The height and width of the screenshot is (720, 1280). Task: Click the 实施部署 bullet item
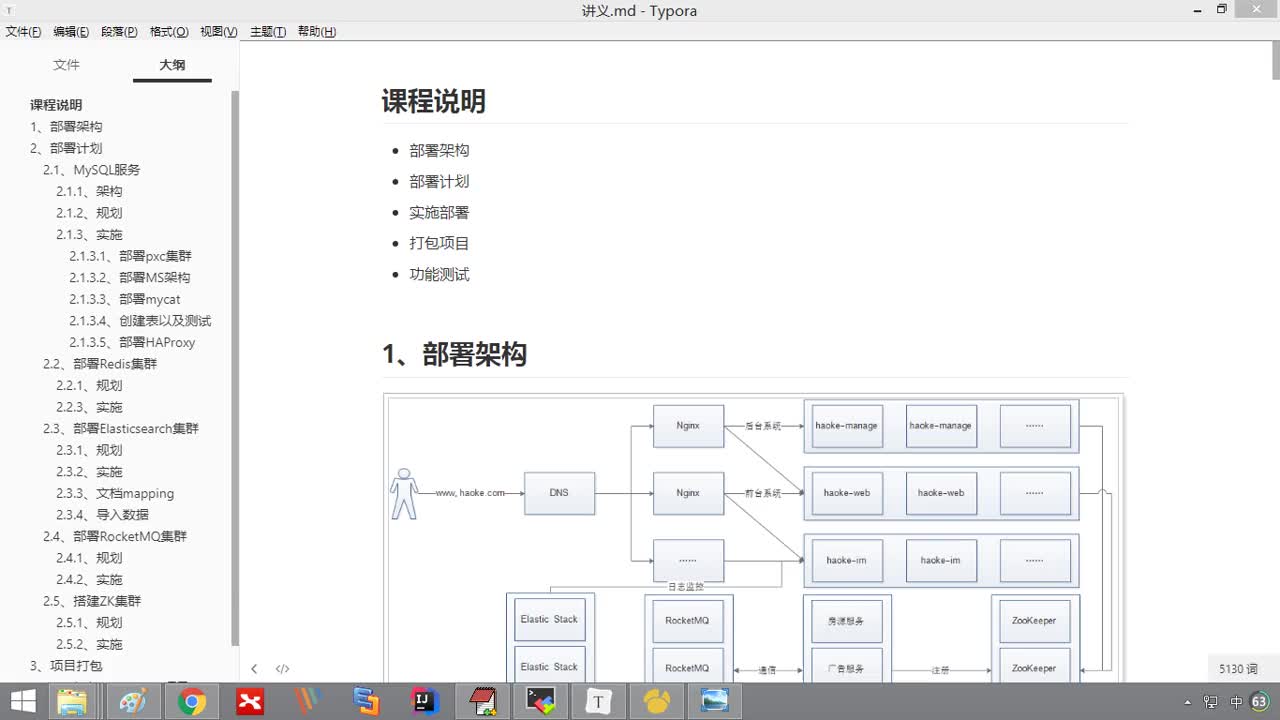439,212
